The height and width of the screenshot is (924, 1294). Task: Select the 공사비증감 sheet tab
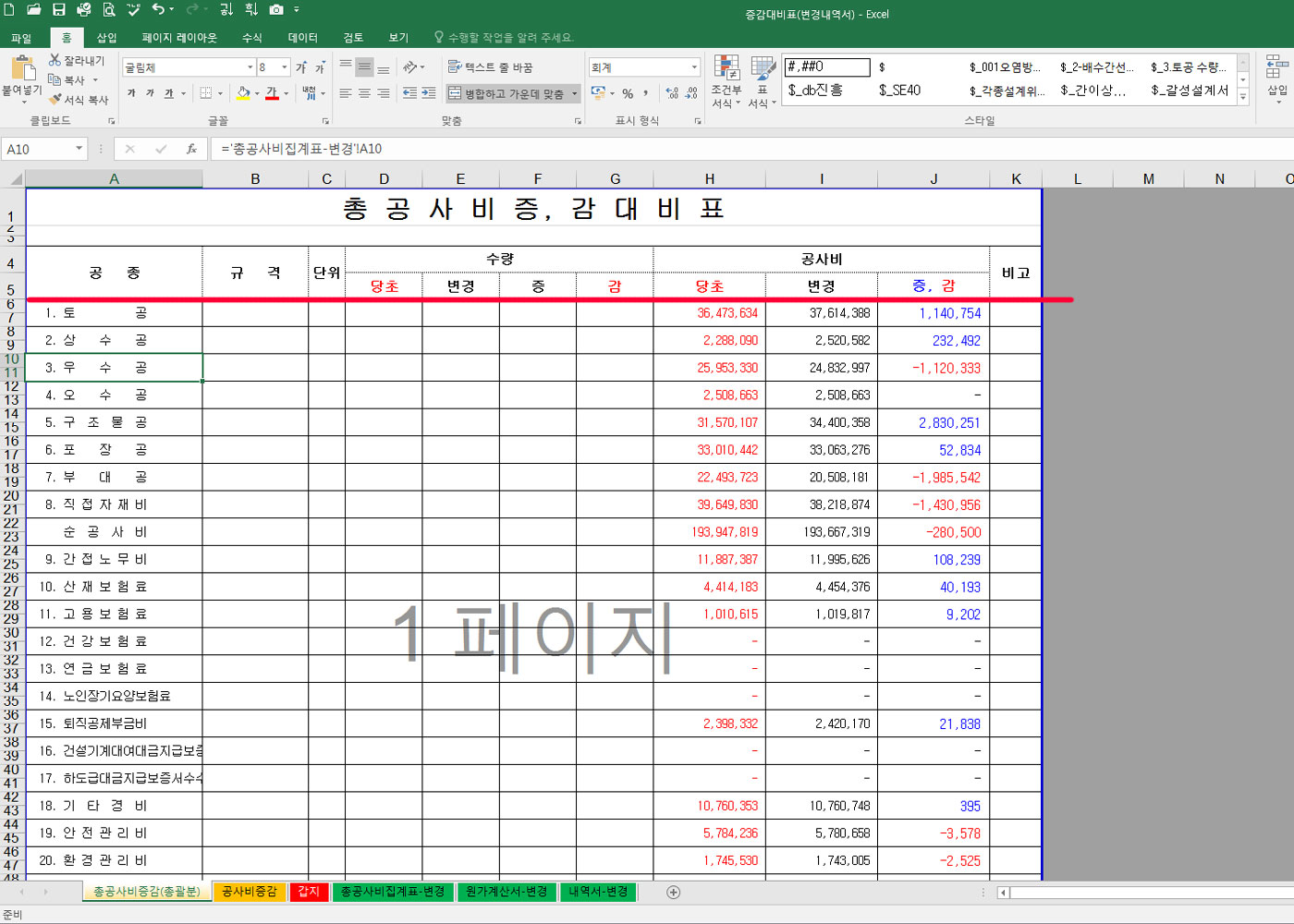(x=250, y=892)
